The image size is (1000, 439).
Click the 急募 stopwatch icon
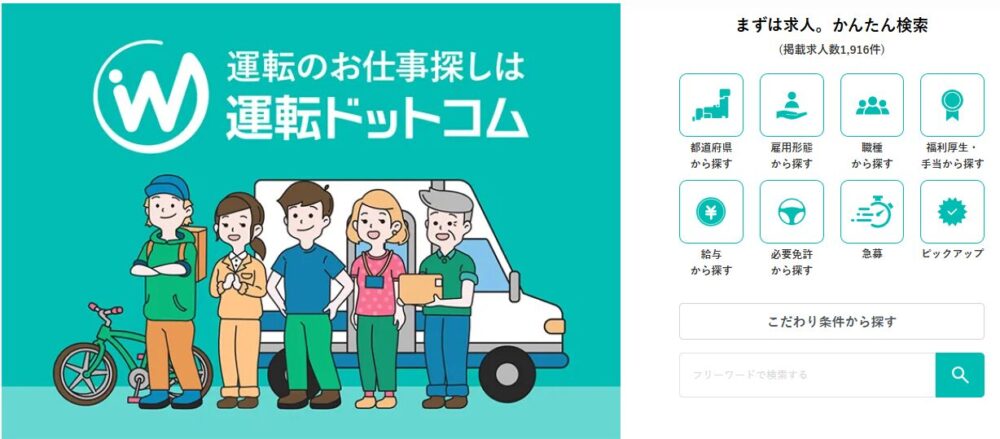pos(872,212)
